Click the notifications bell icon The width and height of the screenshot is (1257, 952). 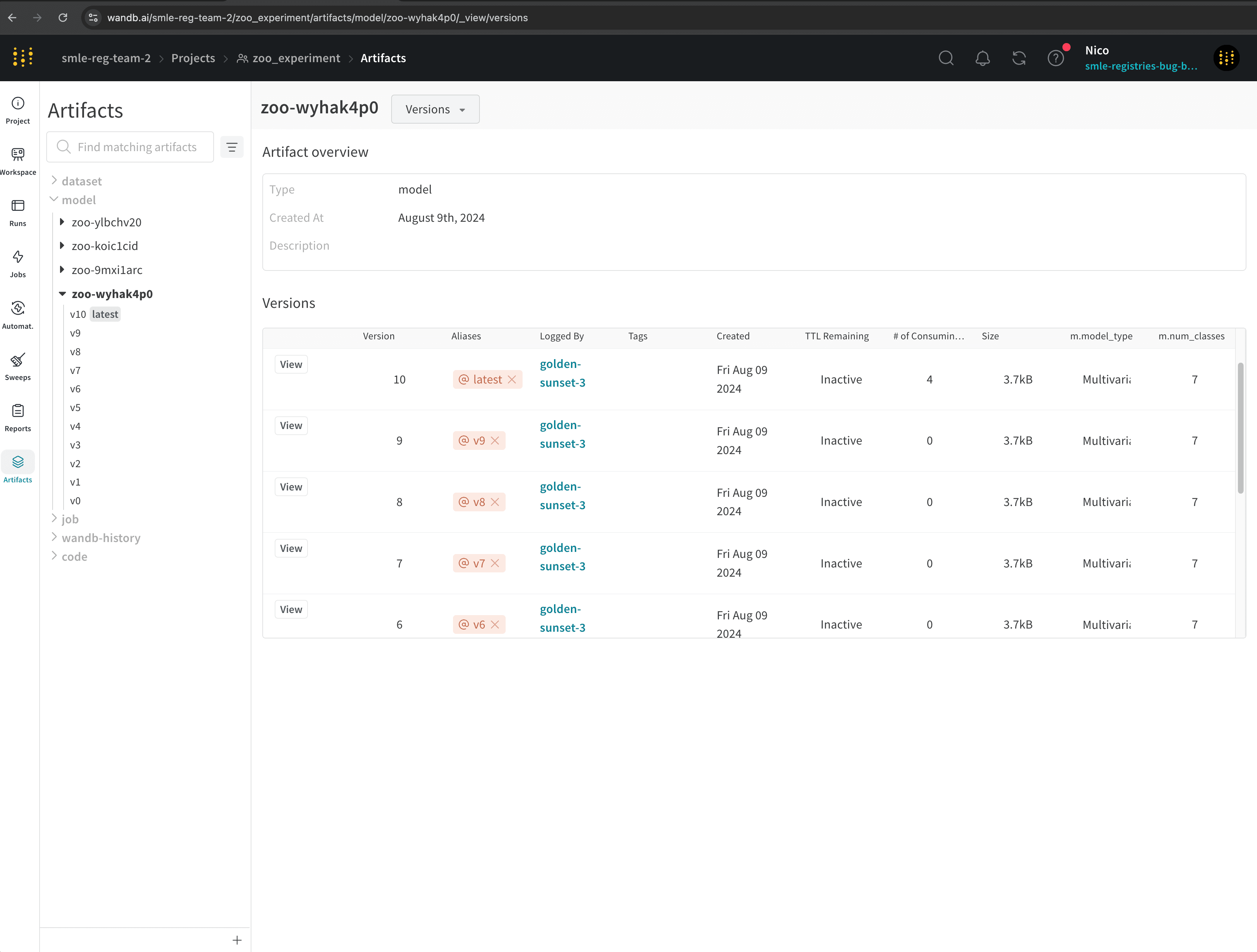[983, 58]
